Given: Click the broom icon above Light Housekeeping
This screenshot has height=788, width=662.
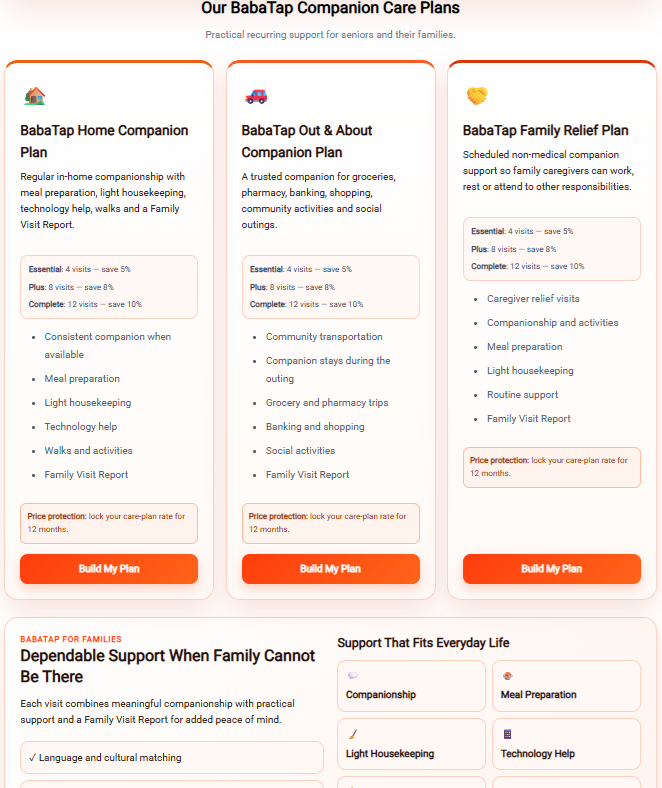Looking at the screenshot, I should (353, 734).
